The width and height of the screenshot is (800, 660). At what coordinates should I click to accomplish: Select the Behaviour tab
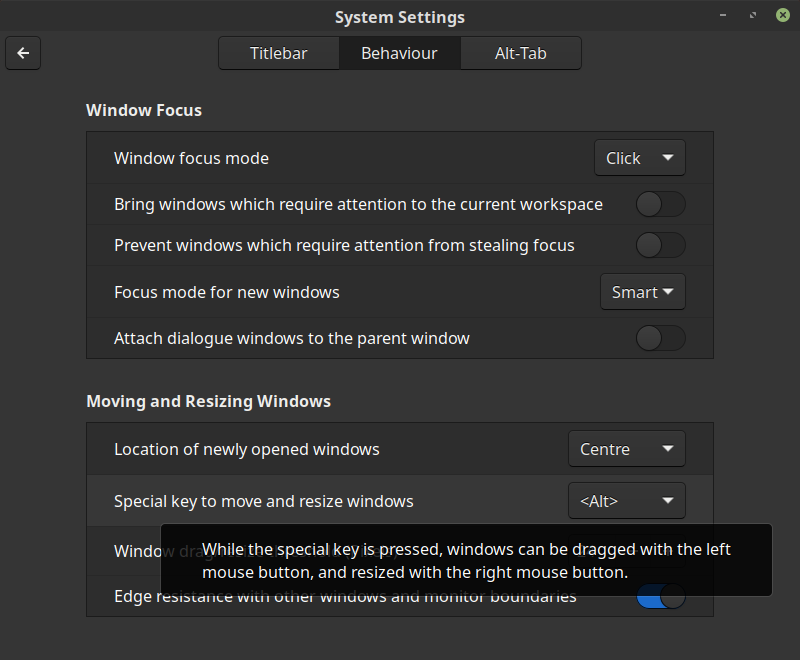(399, 53)
